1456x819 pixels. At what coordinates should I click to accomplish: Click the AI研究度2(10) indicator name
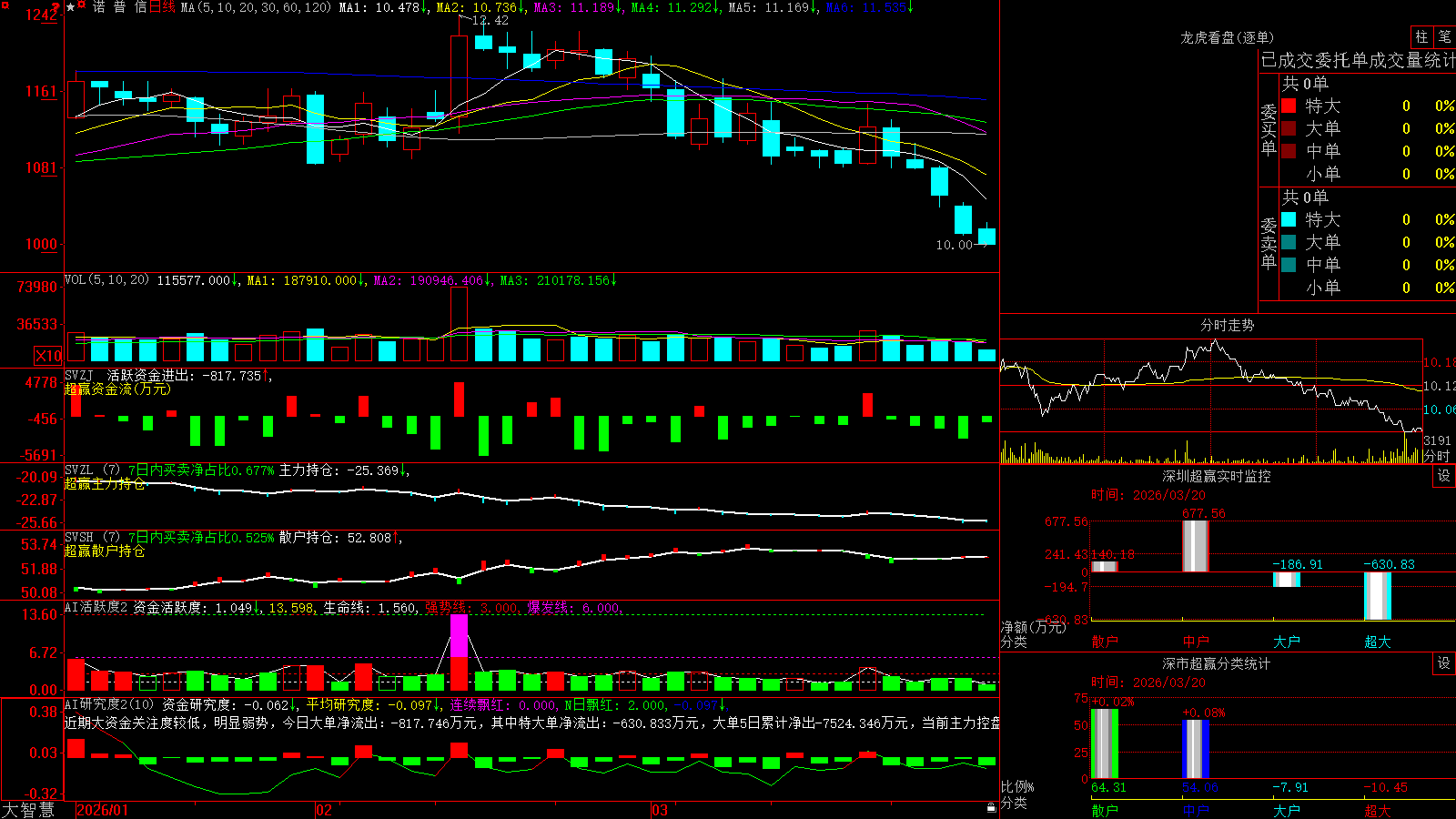[109, 704]
